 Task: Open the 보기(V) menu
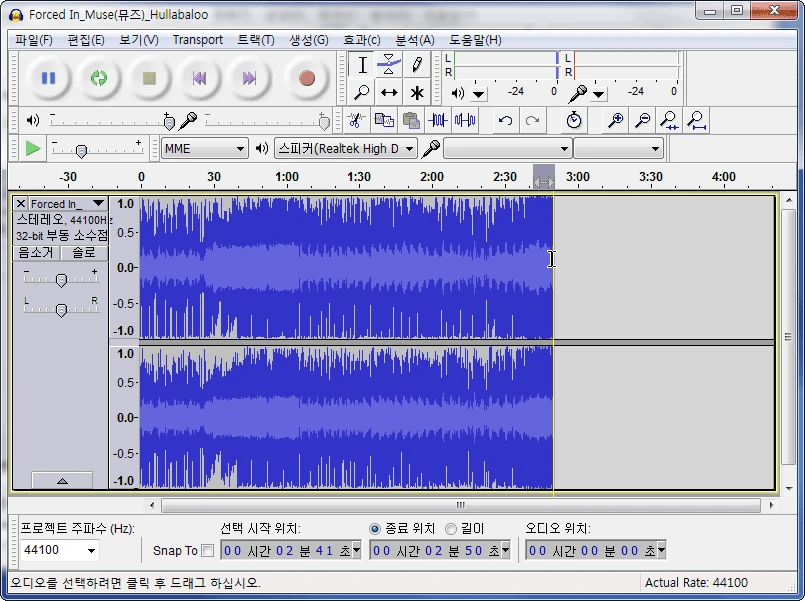[139, 40]
